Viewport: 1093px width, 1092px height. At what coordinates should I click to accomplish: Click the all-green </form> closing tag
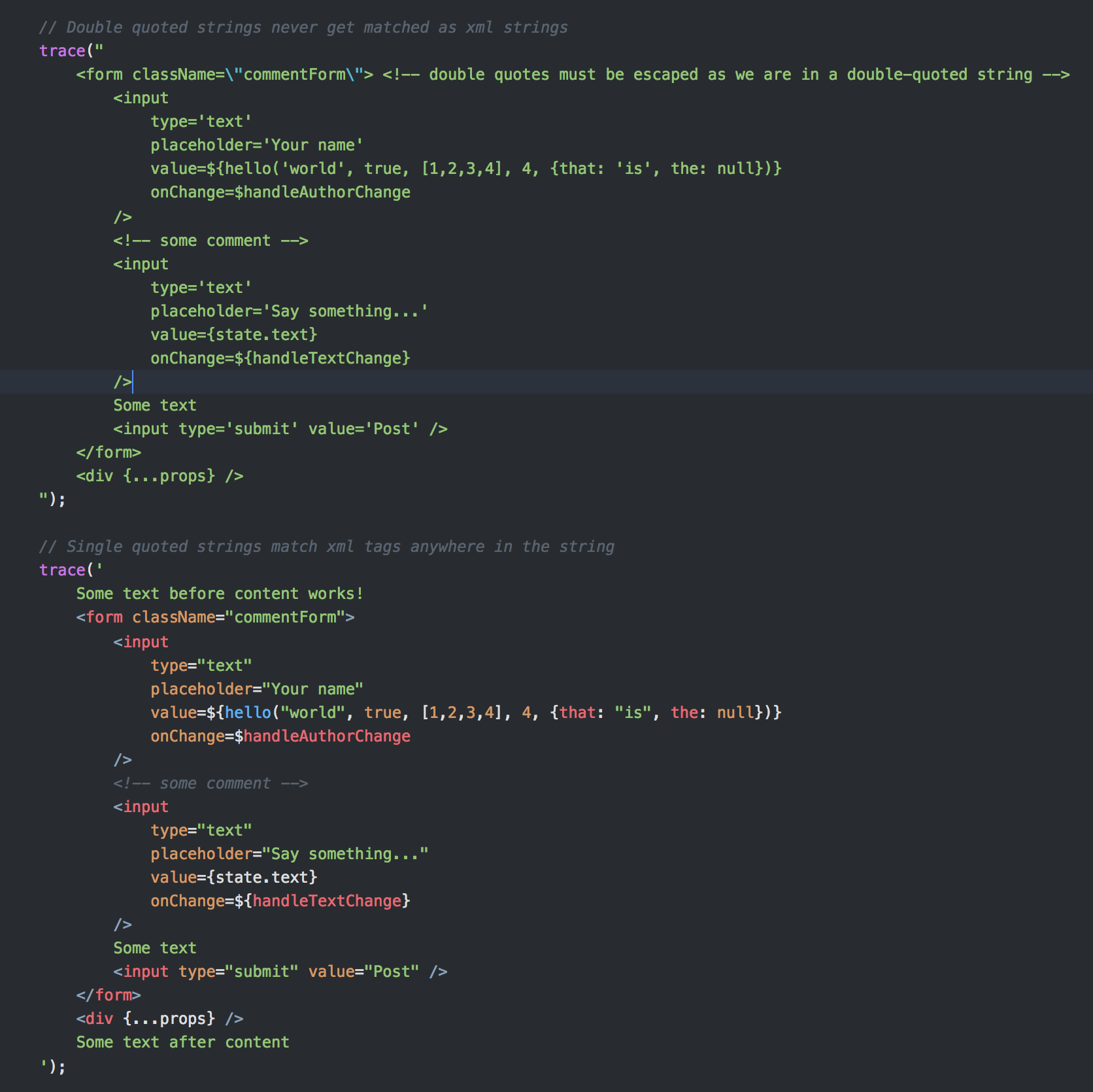[109, 452]
